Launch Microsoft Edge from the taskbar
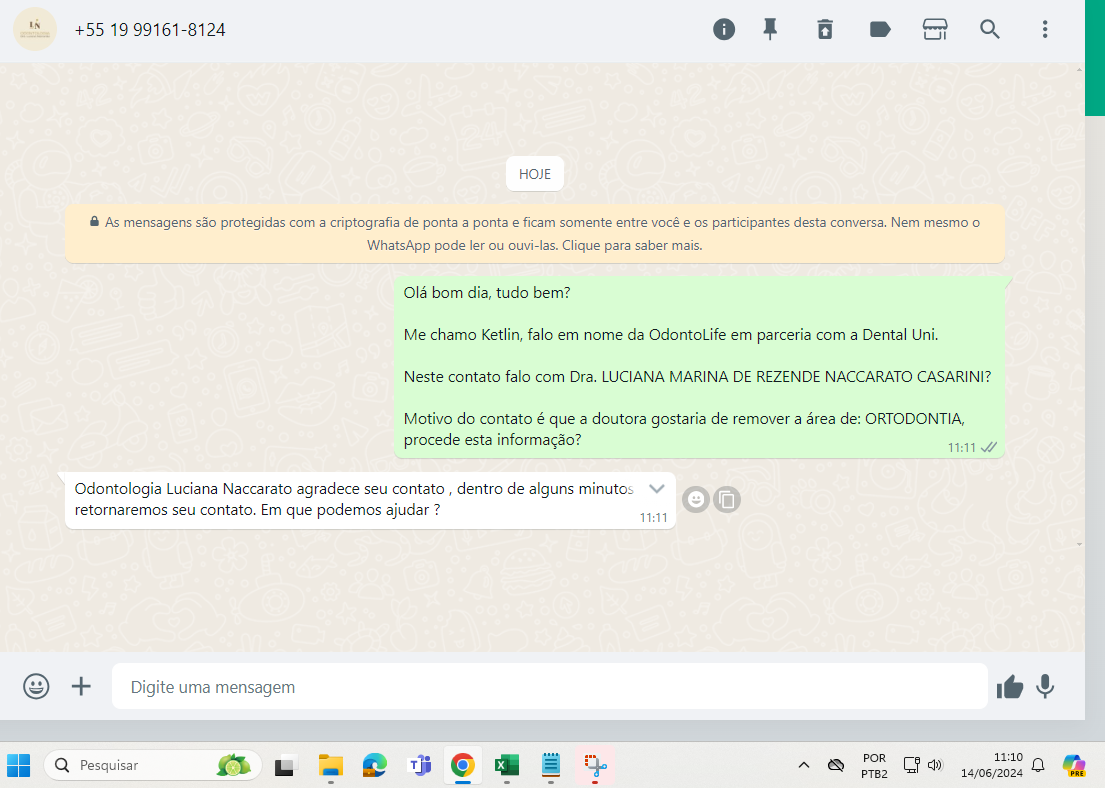The height and width of the screenshot is (788, 1105). click(x=375, y=765)
